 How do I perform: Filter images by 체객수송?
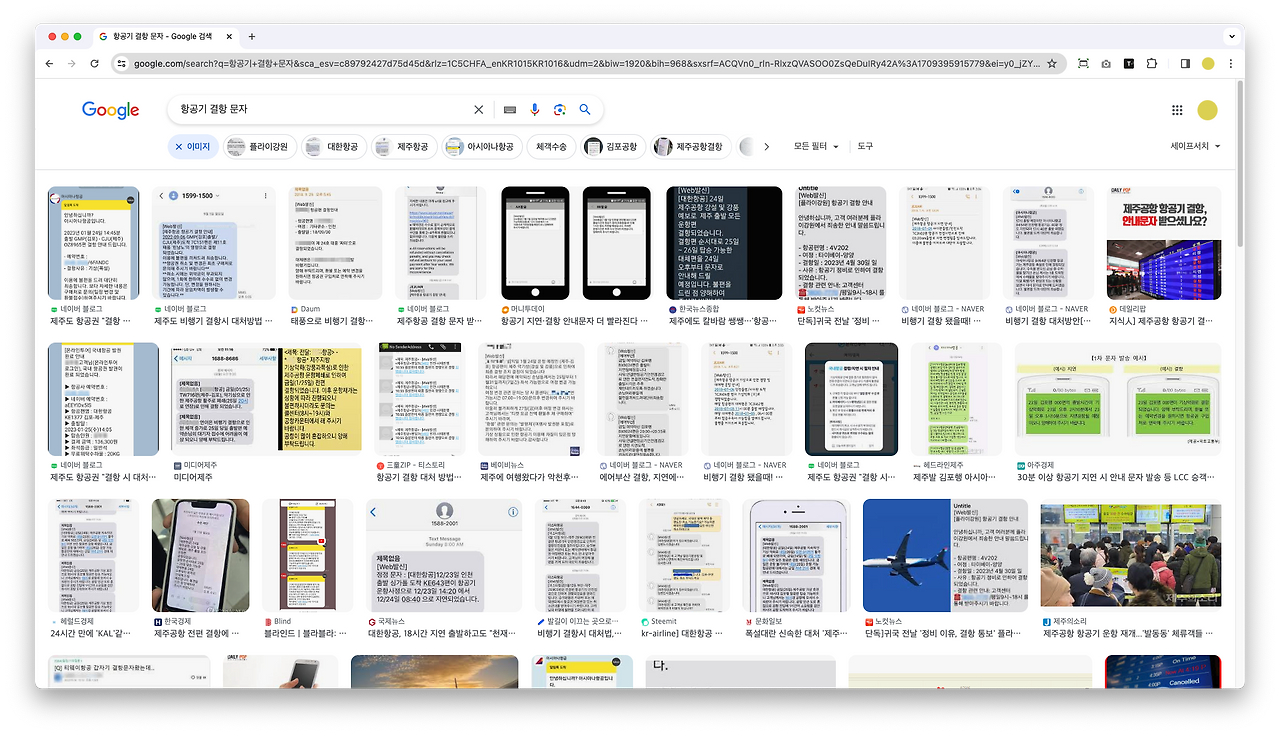(x=551, y=146)
